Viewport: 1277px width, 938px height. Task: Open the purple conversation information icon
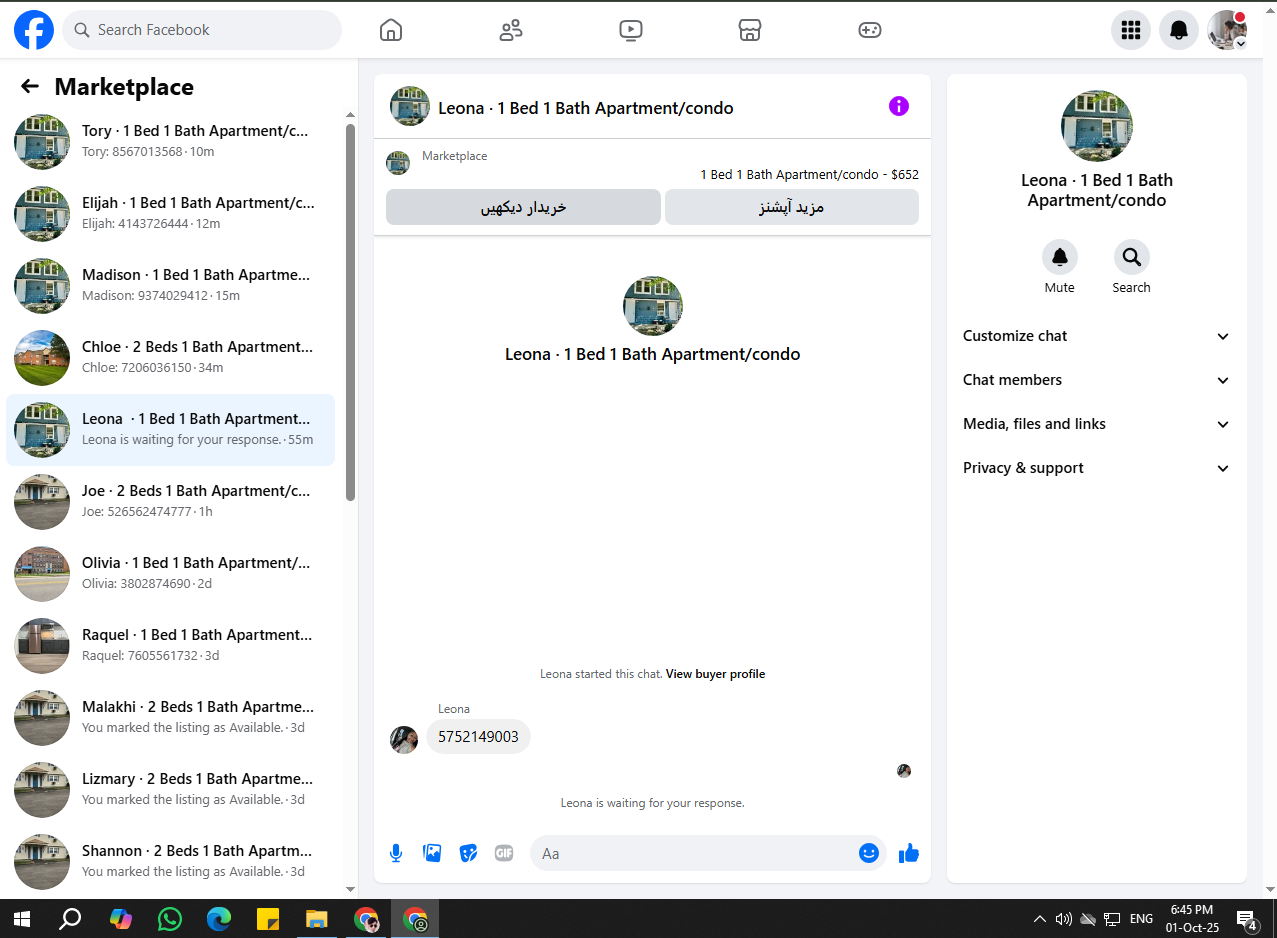tap(899, 106)
